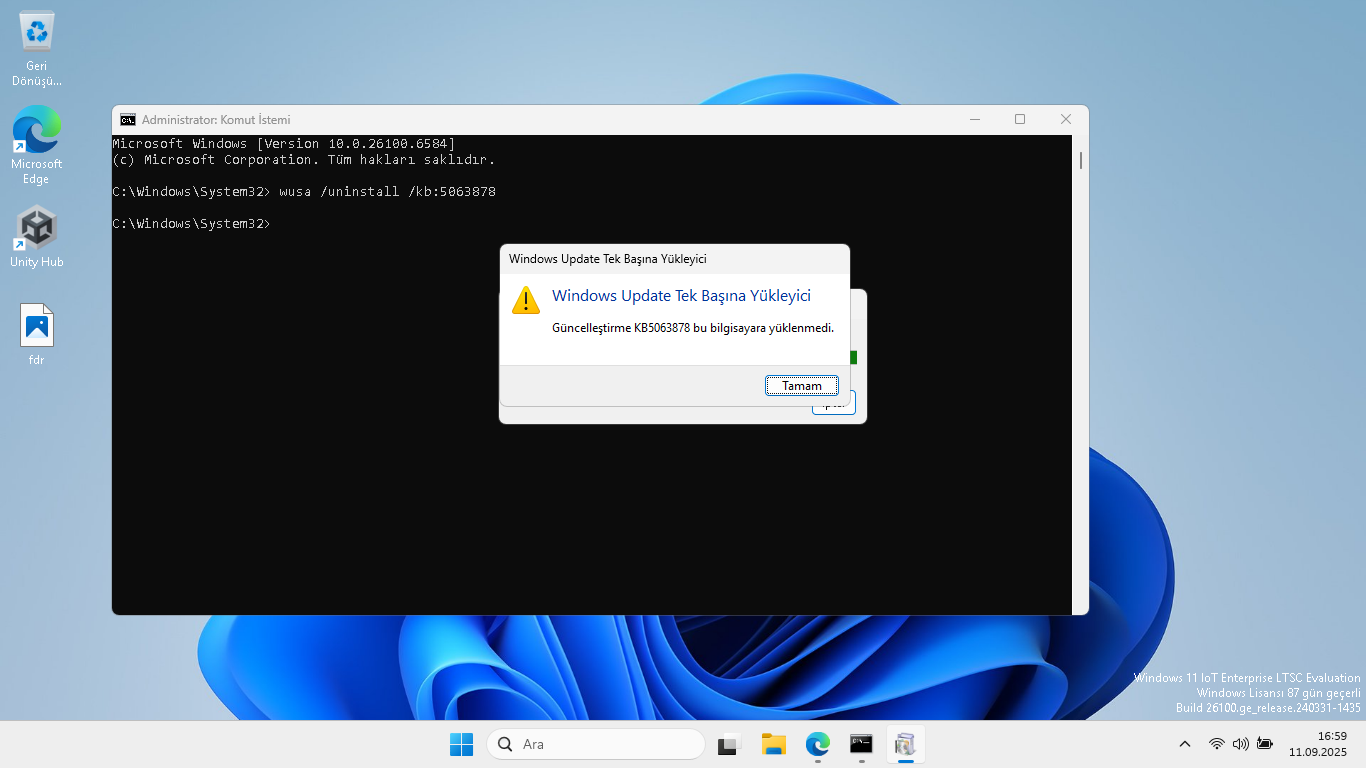This screenshot has height=768, width=1366.
Task: Click the Wi-Fi network tray icon
Action: [1217, 744]
